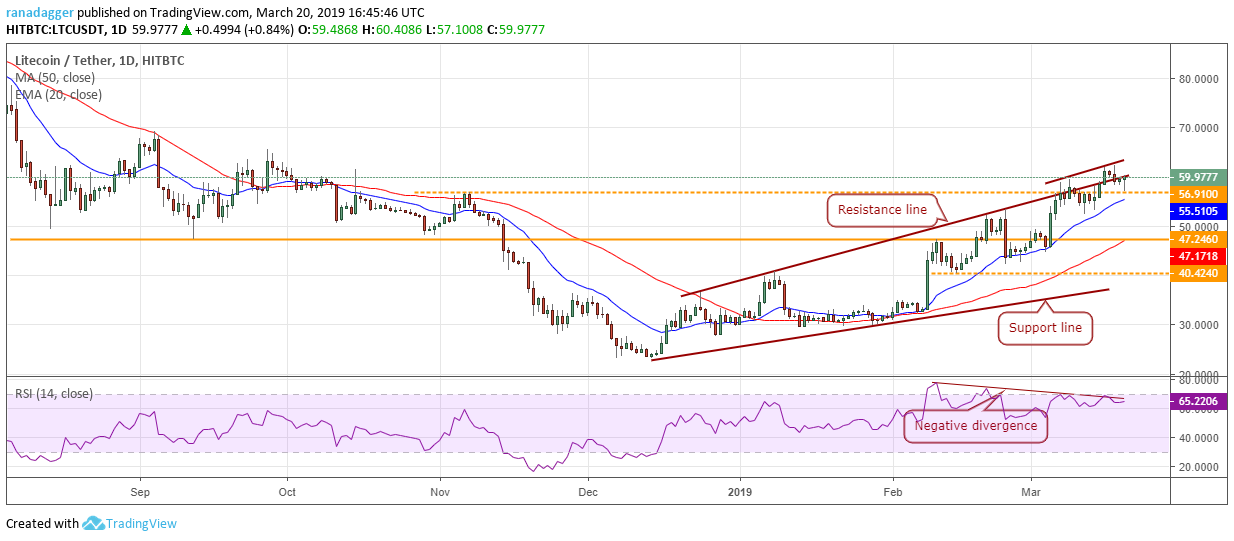The image size is (1234, 541).
Task: Click the 40.0000 tick on the RSI scale
Action: 1199,438
